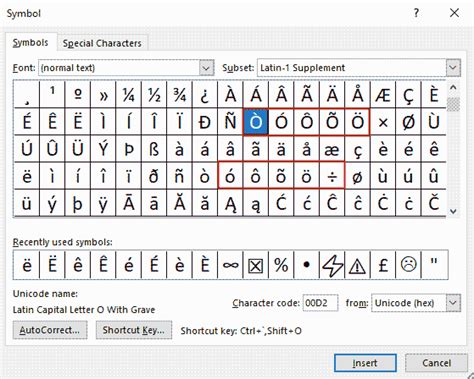474x379 pixels.
Task: Choose the masculine ordinal º symbol
Action: click(x=77, y=95)
